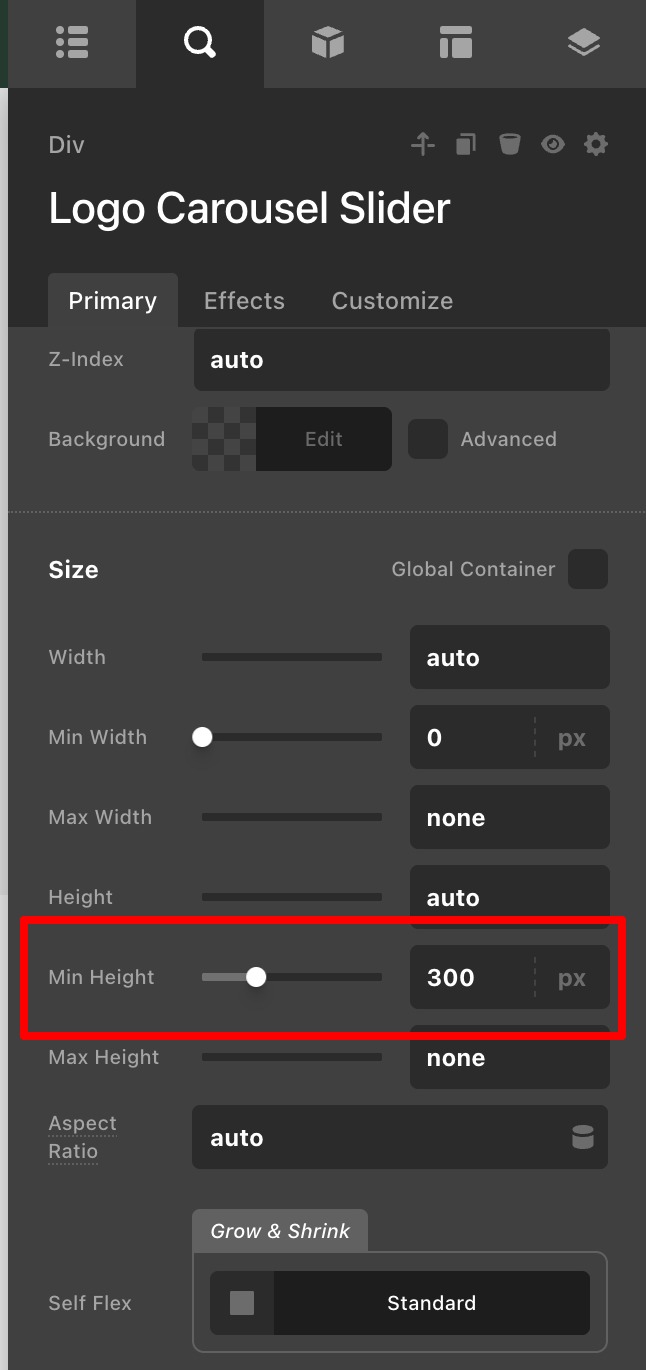Open Aspect Ratio dynamic content picker

[x=582, y=1138]
